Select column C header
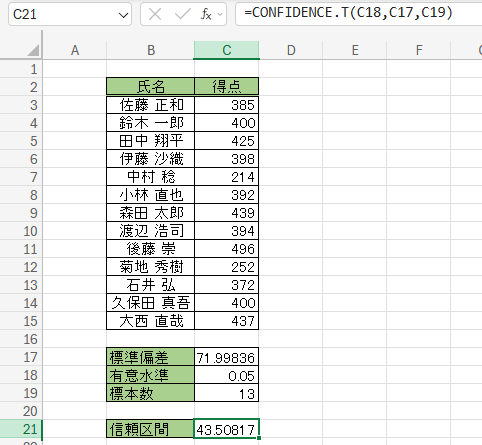482x445 pixels. click(x=227, y=50)
